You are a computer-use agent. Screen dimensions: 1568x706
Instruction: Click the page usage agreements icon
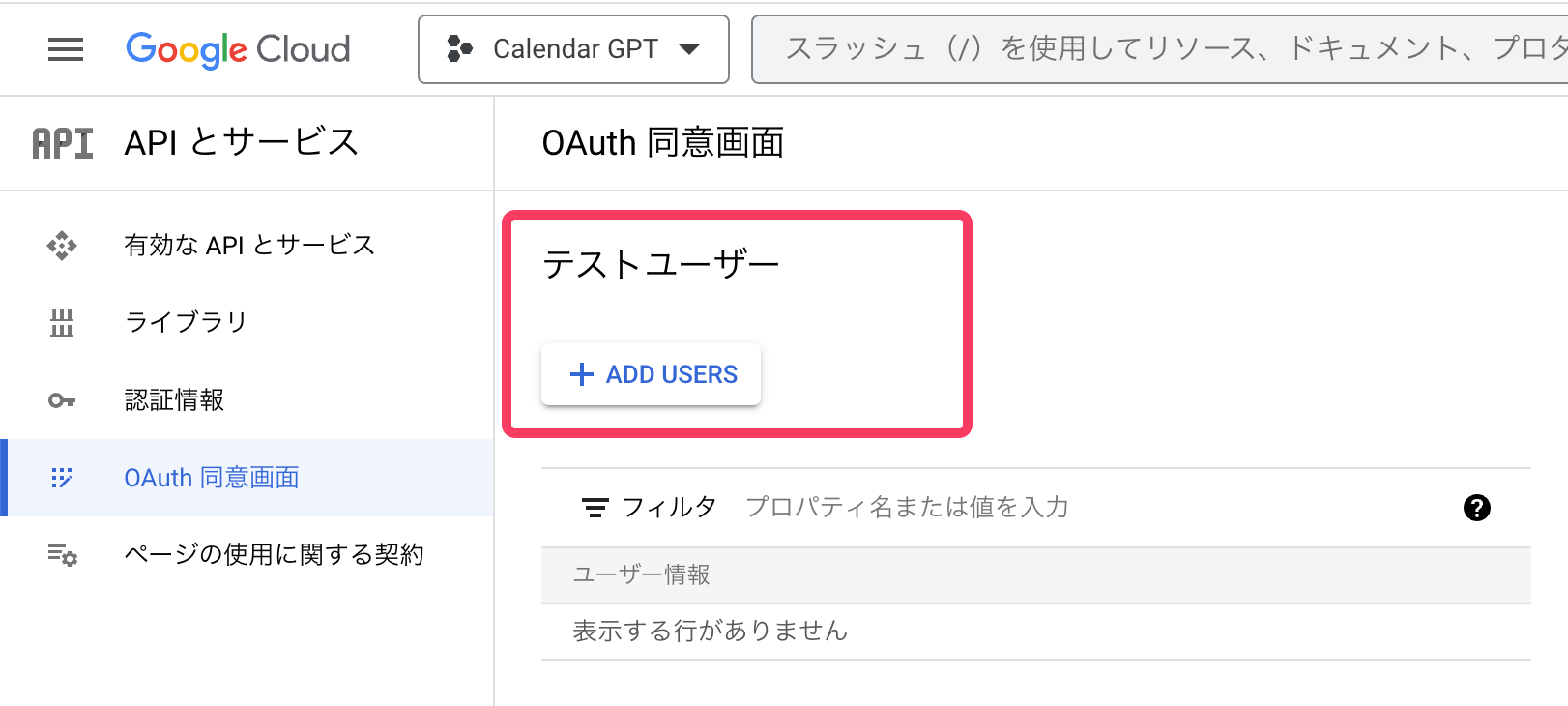(62, 555)
